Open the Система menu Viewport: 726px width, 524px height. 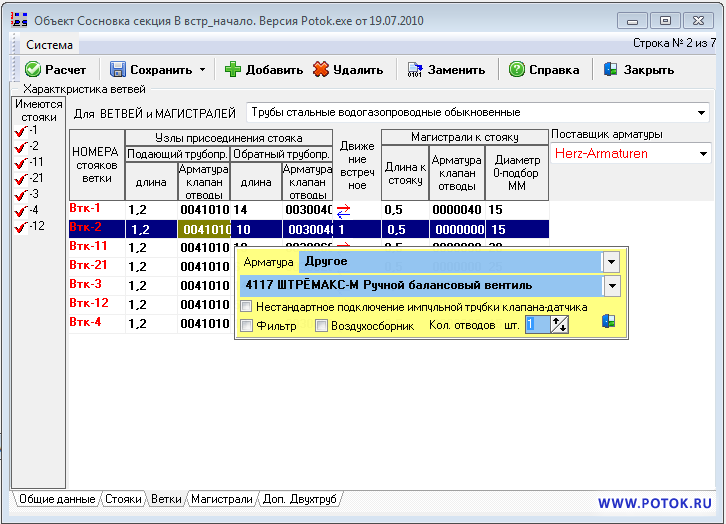point(49,45)
